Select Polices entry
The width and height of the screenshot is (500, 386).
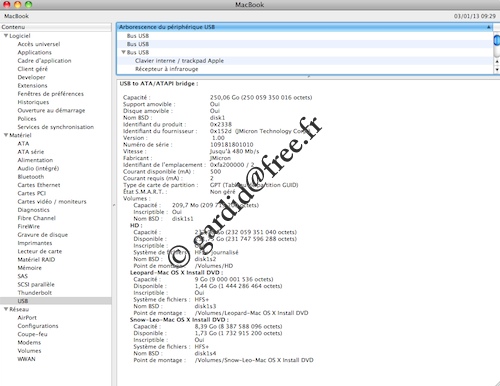pyautogui.click(x=27, y=119)
